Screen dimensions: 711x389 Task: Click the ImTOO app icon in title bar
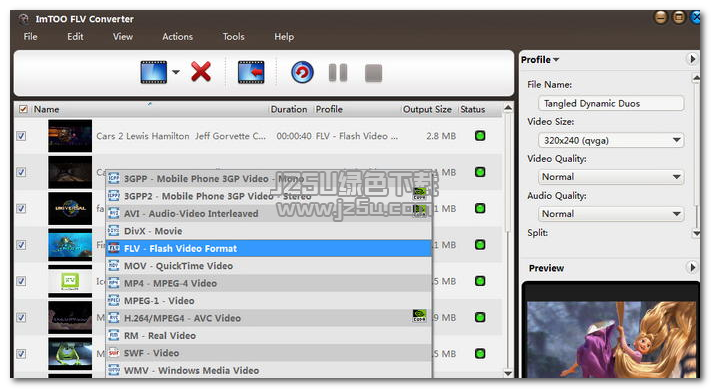point(24,19)
